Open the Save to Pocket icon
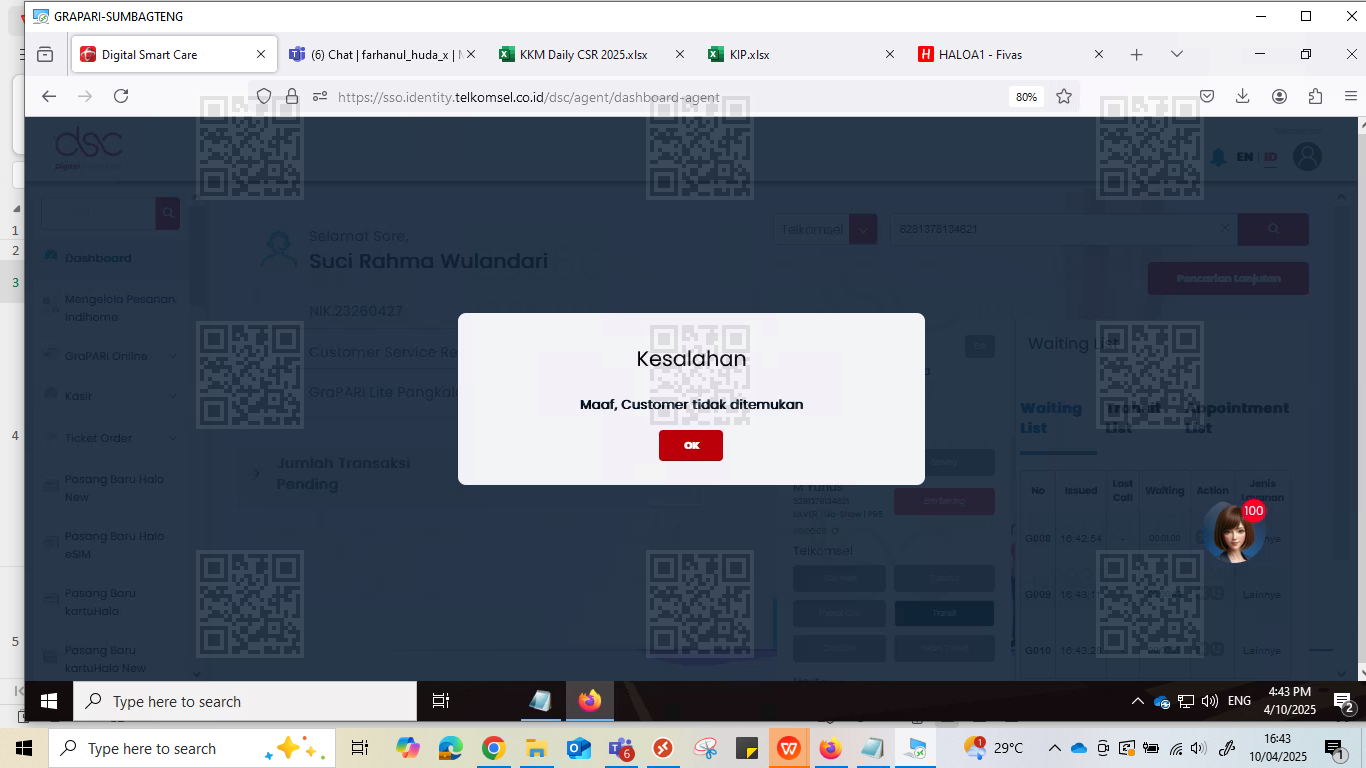 1207,96
